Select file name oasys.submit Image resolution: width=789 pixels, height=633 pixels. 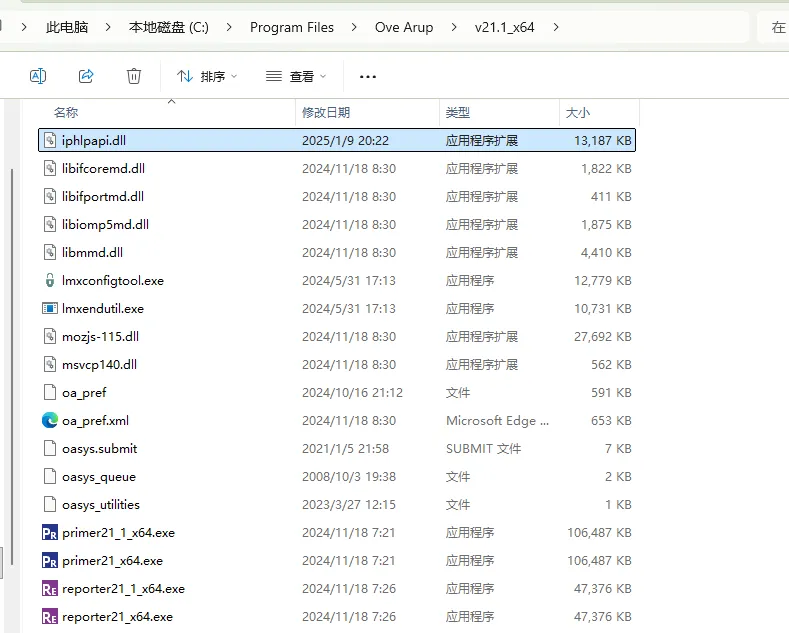(x=99, y=449)
